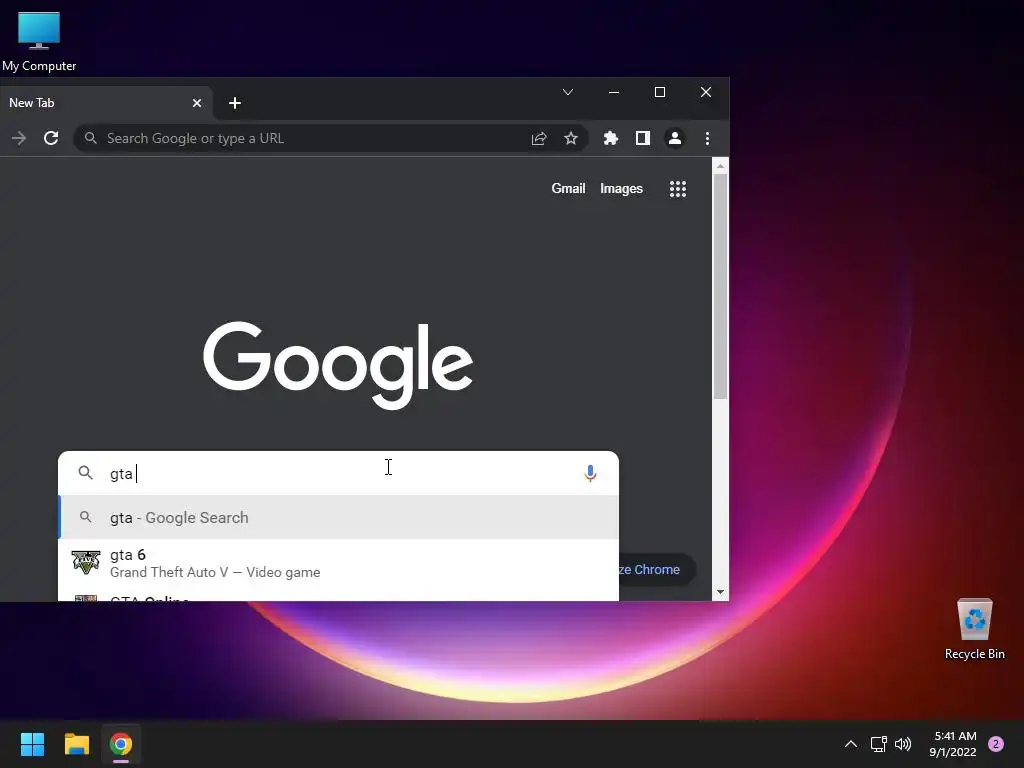Screen dimensions: 1024x768
Task: Toggle the Chrome side panel
Action: coord(643,138)
